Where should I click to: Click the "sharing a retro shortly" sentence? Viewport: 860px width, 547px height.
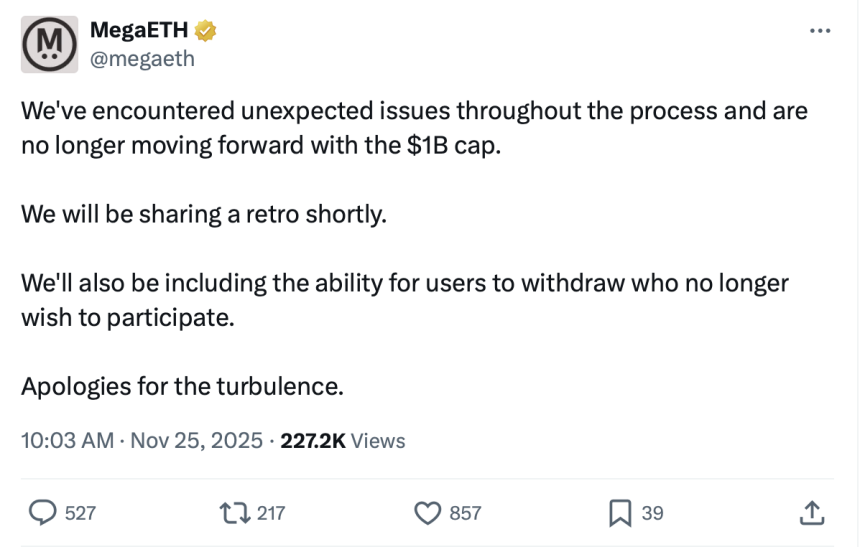point(203,214)
